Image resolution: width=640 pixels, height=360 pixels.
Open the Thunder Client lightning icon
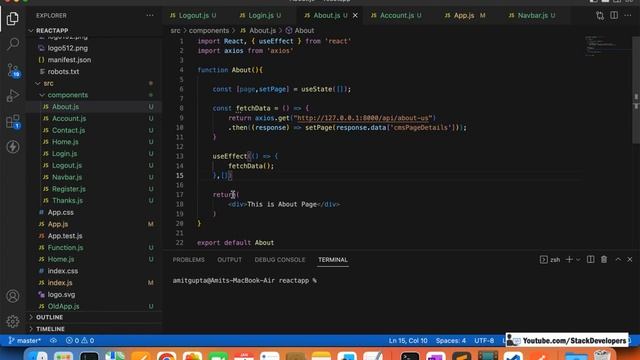click(13, 147)
